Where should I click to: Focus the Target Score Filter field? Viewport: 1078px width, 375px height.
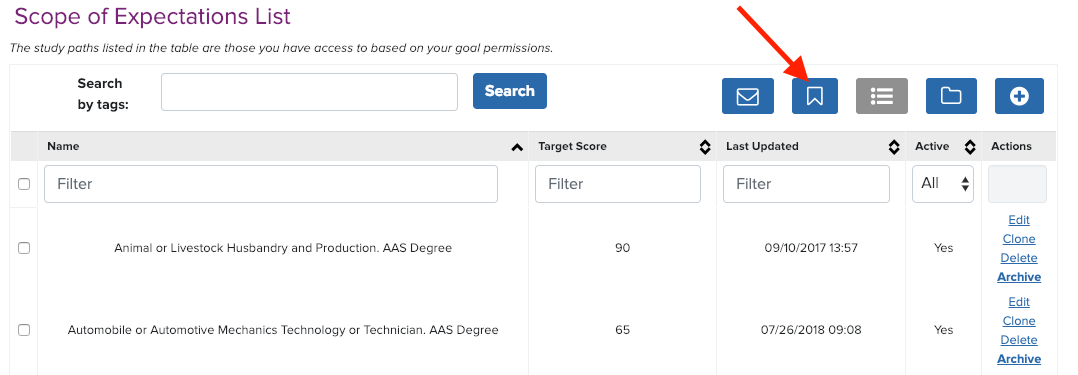618,184
